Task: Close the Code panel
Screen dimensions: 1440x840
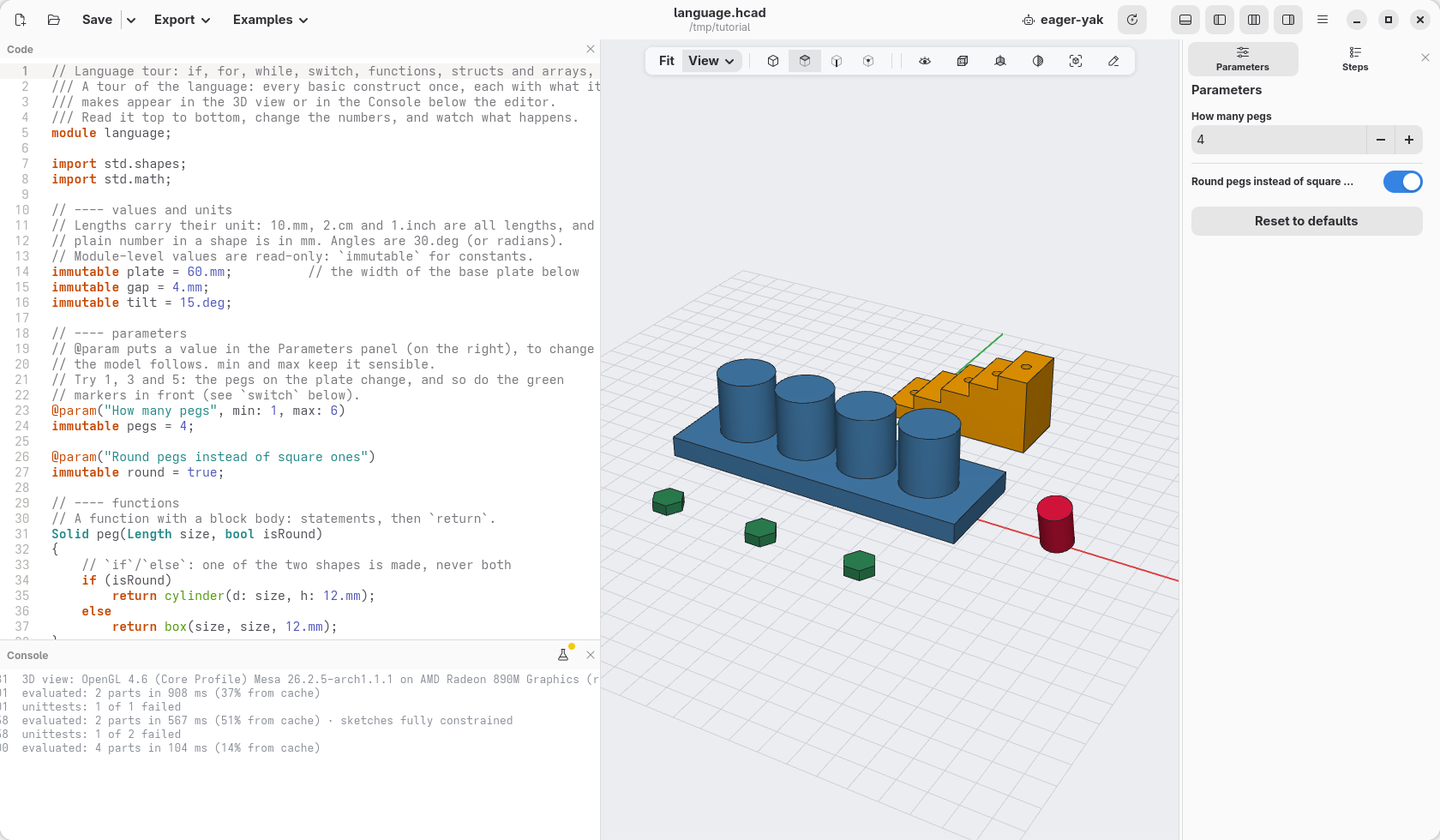Action: point(591,50)
